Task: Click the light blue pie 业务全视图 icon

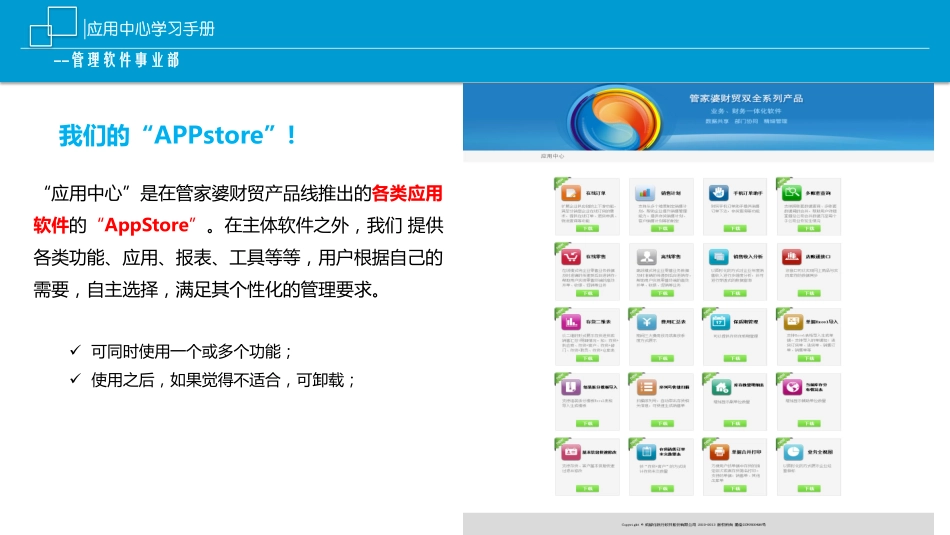Action: (x=793, y=452)
